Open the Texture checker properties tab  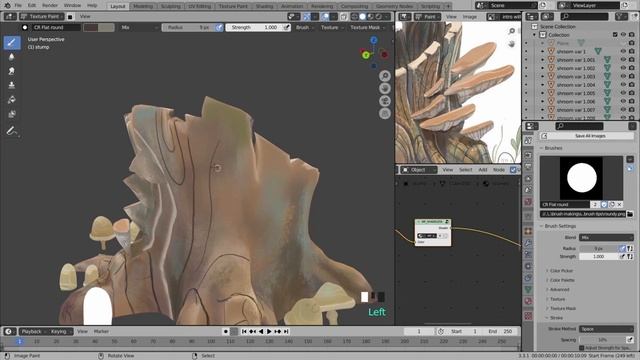click(528, 316)
